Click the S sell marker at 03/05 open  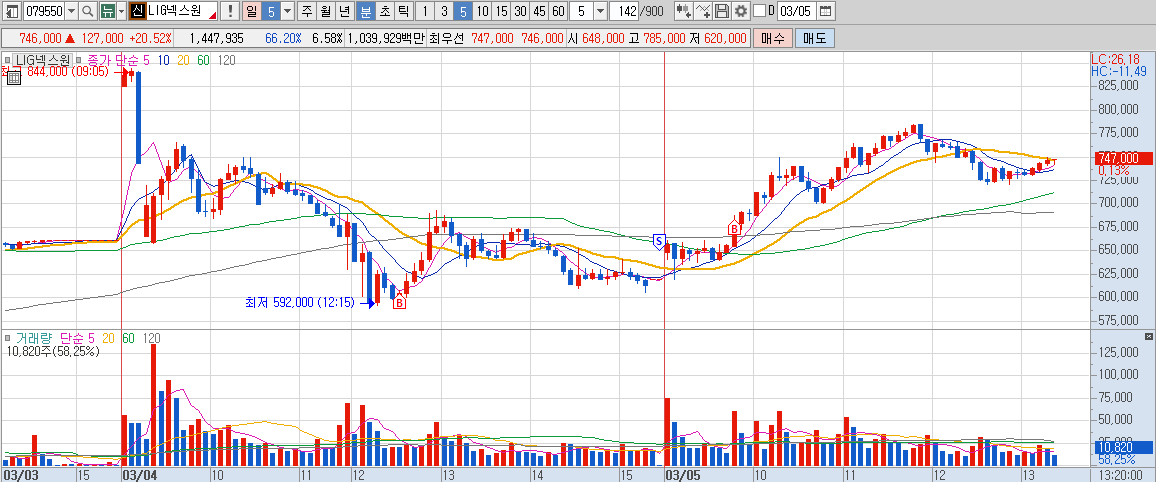click(659, 241)
